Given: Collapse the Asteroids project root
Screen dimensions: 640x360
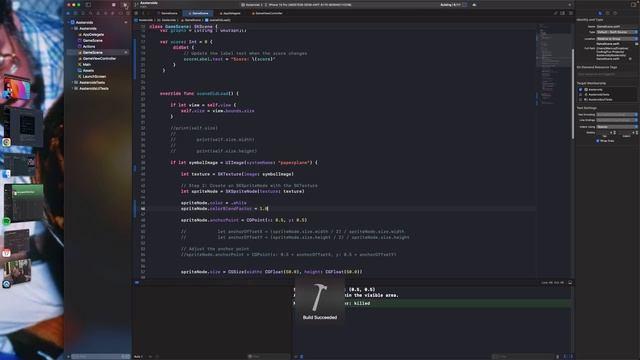Looking at the screenshot, I should (69, 22).
